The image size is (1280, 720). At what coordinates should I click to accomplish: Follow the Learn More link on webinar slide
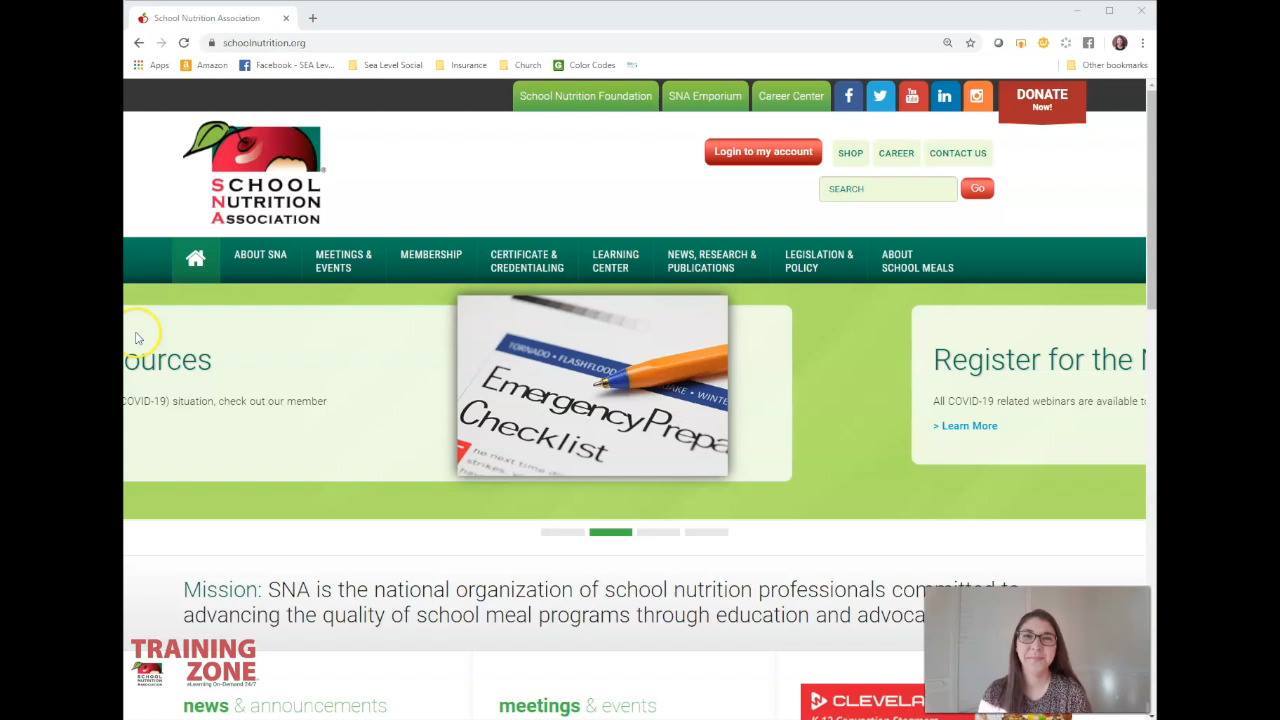pyautogui.click(x=965, y=426)
